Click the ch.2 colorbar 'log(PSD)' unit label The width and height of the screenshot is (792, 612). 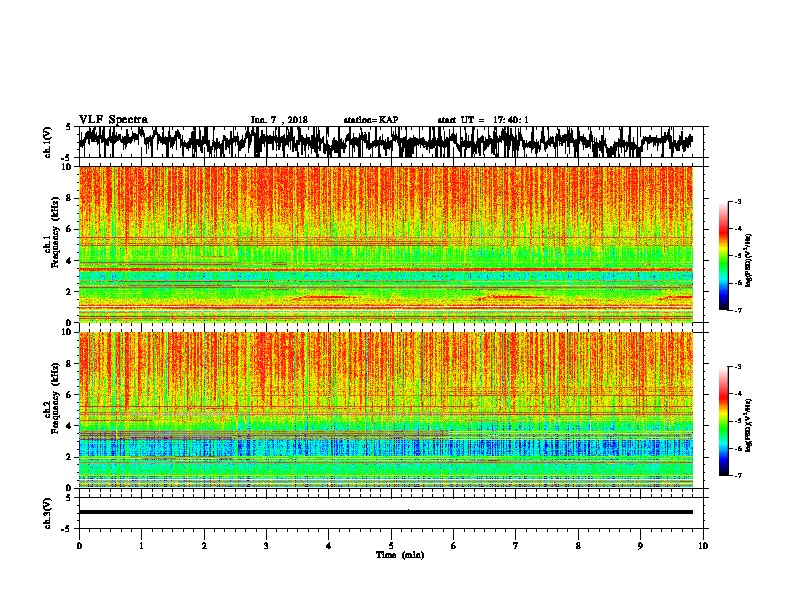(749, 425)
